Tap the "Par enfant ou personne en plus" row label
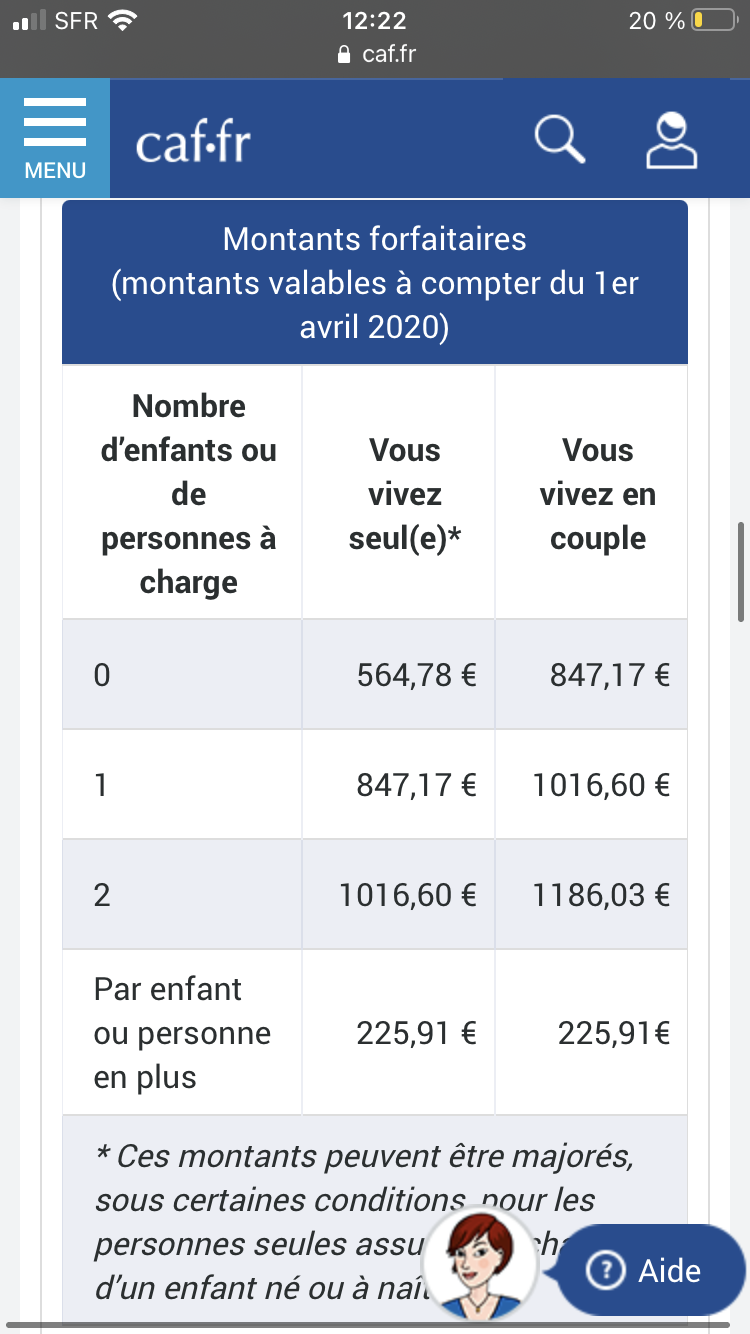Image resolution: width=750 pixels, height=1334 pixels. point(182,1033)
